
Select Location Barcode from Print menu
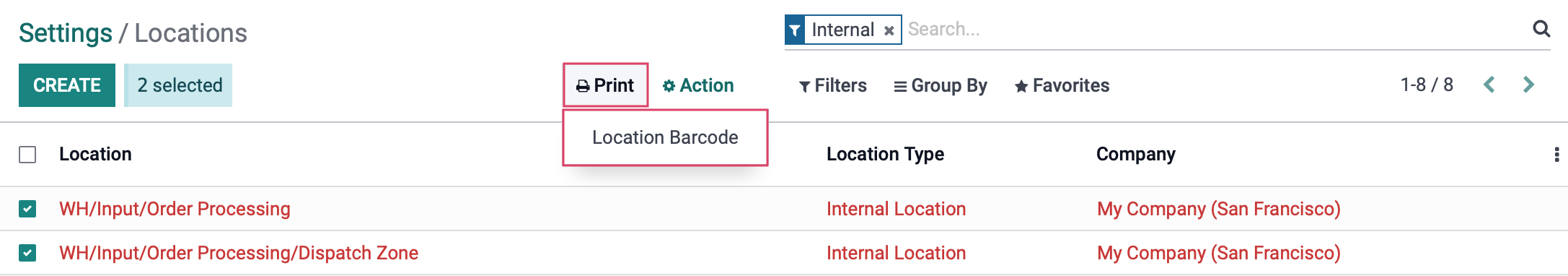click(x=665, y=137)
